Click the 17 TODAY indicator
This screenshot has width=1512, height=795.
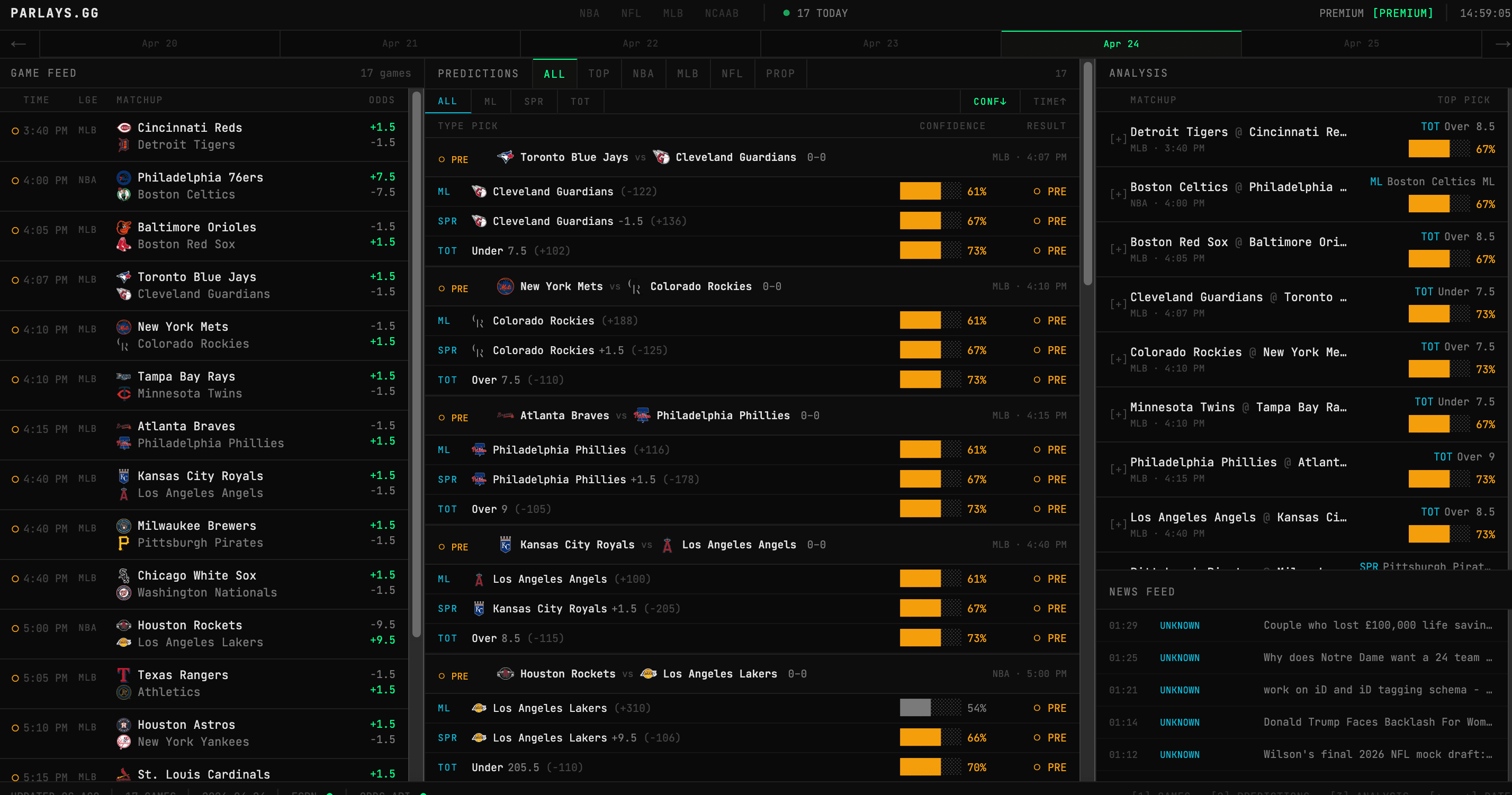point(815,13)
